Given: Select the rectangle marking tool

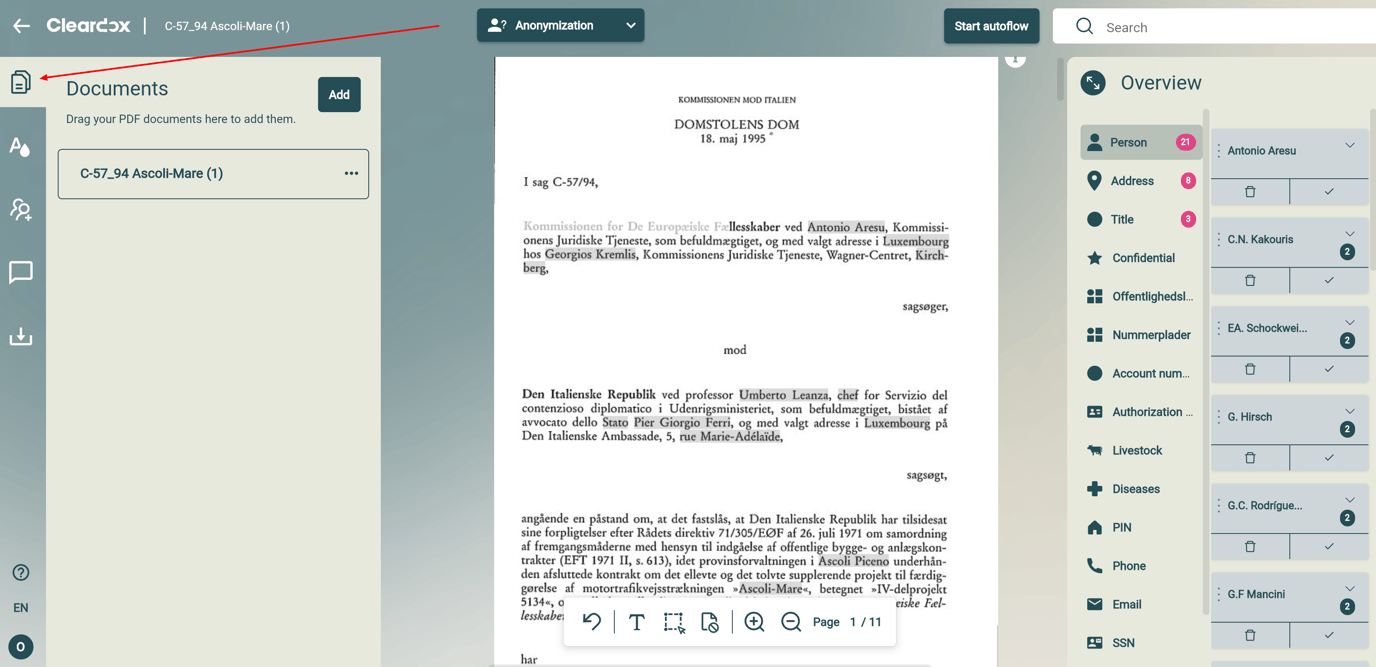Looking at the screenshot, I should [x=674, y=622].
